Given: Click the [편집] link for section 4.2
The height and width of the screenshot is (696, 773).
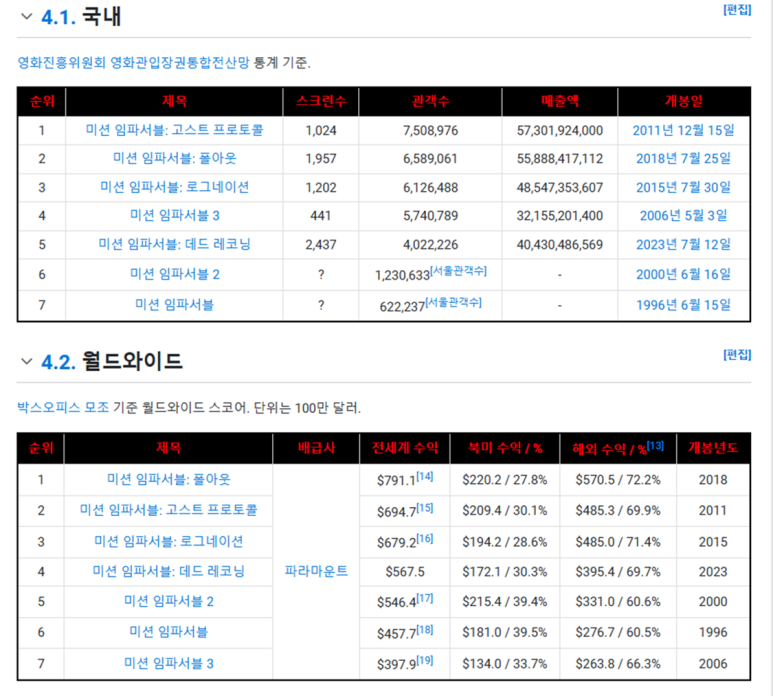Looking at the screenshot, I should tap(737, 355).
